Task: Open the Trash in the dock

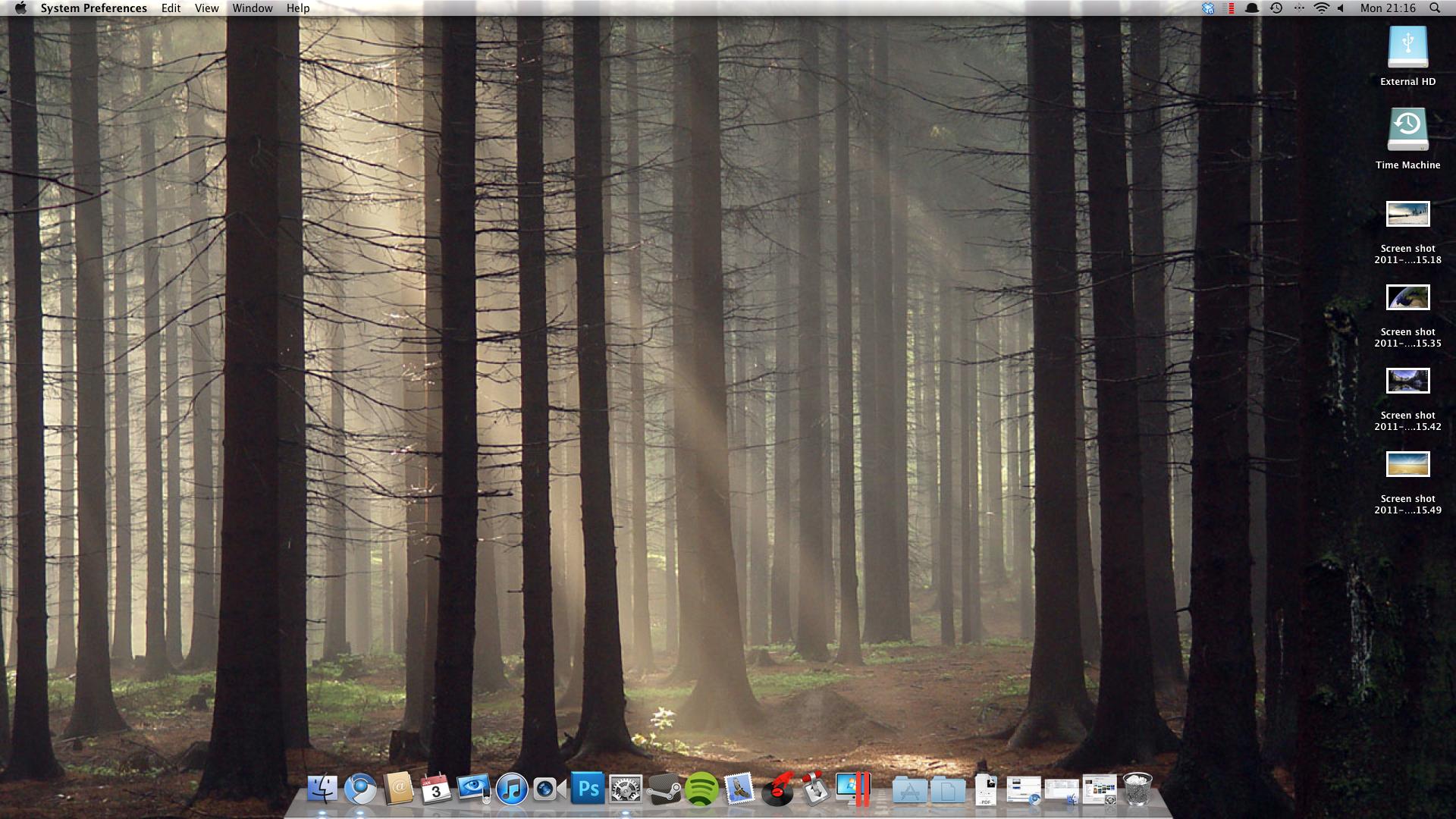Action: (x=1137, y=789)
